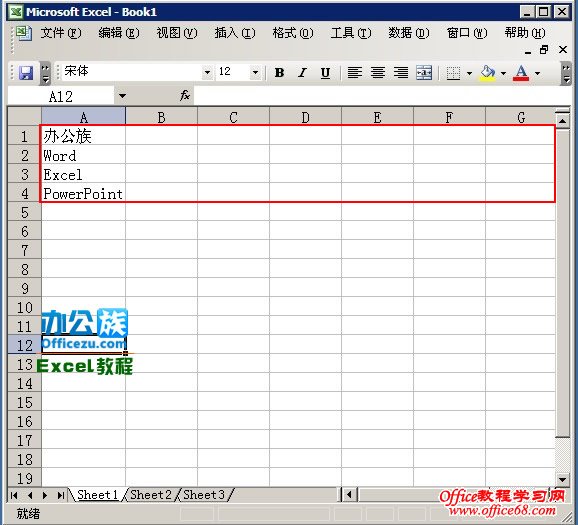Click the Save floppy disk icon
578x525 pixels.
(26, 73)
